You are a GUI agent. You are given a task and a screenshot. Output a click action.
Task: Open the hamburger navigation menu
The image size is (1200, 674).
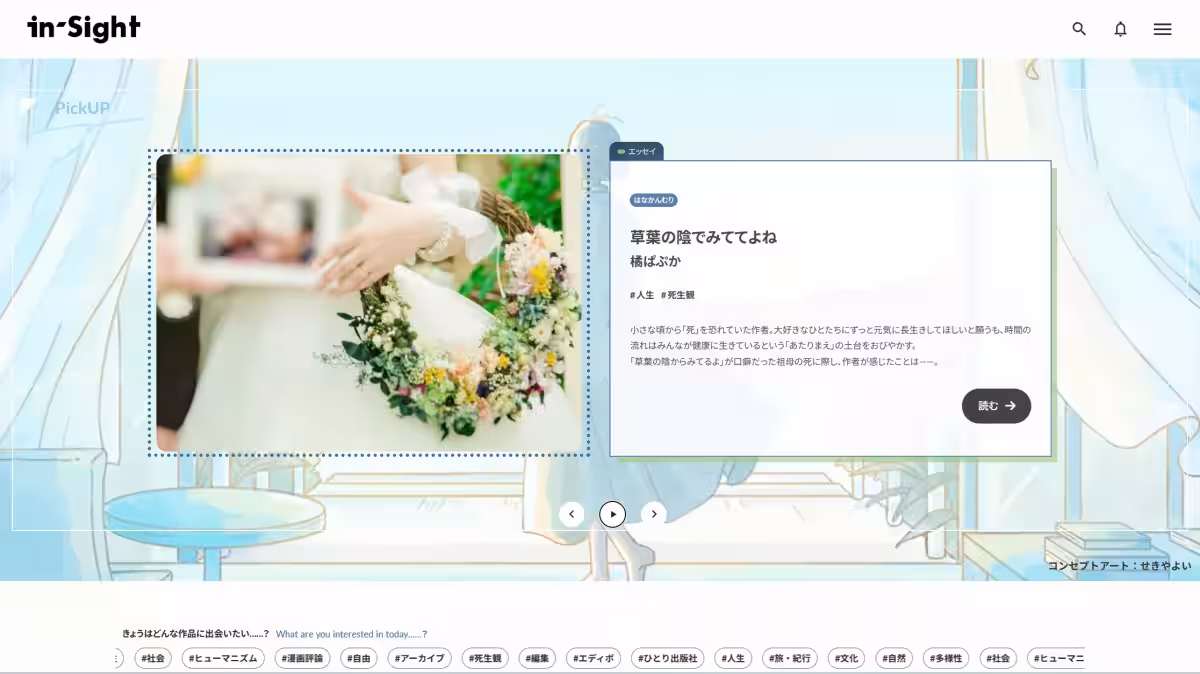click(1162, 29)
